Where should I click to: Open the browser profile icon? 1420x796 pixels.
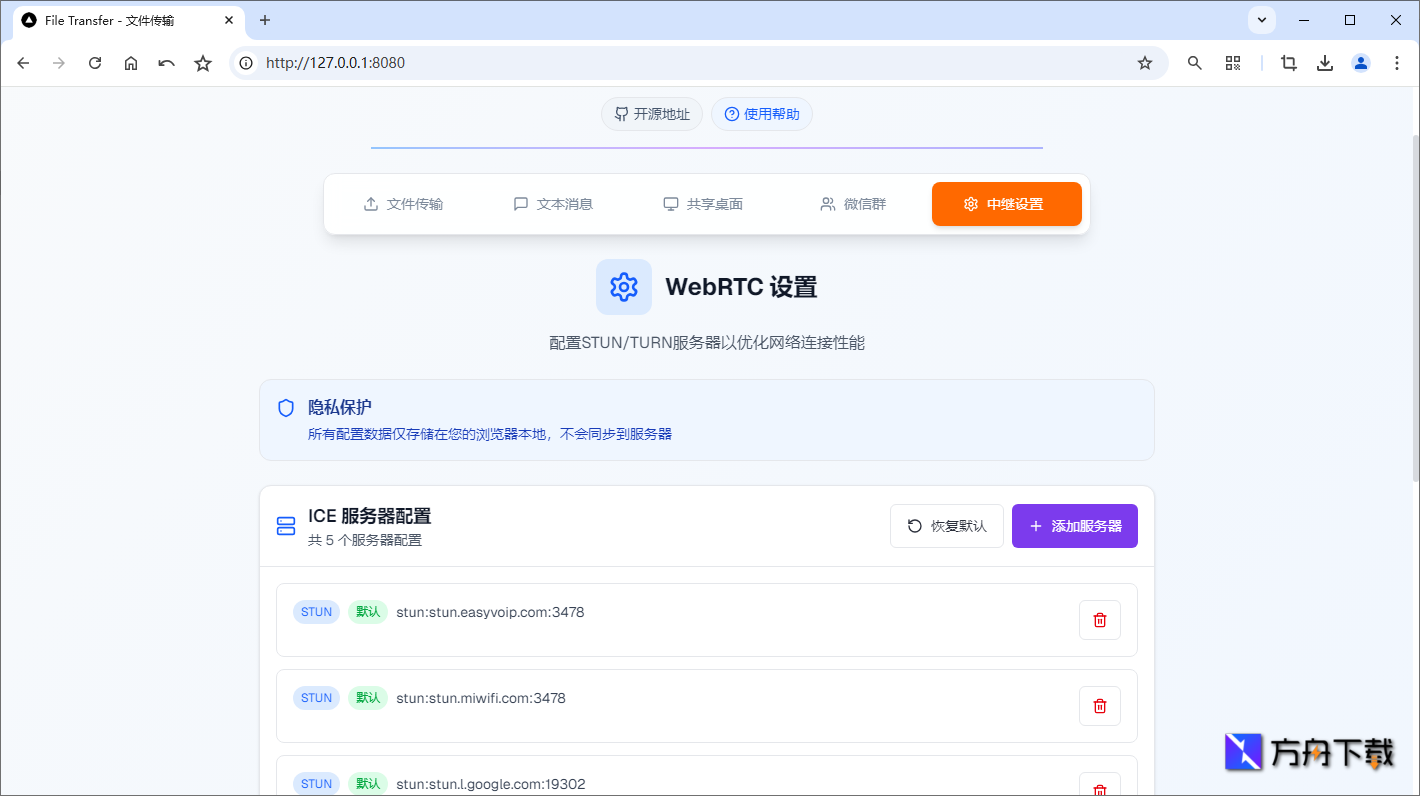coord(1360,62)
